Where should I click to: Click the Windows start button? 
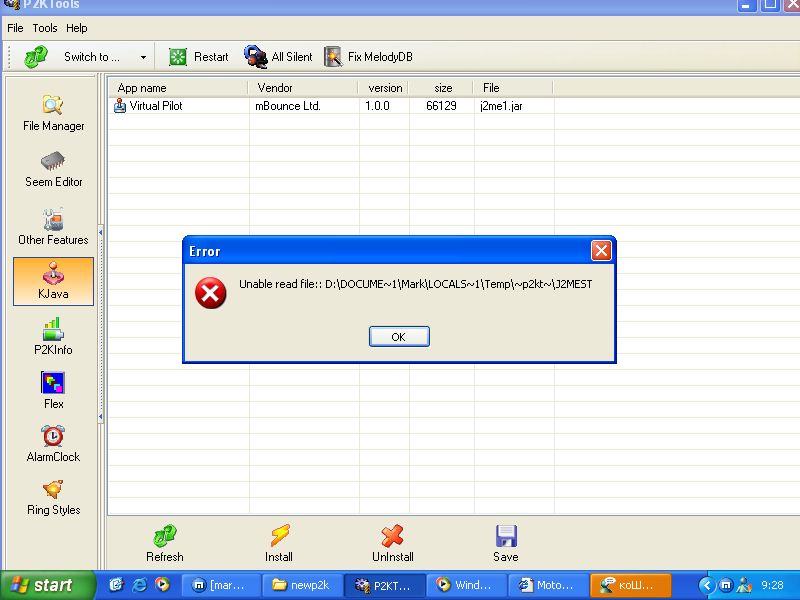47,585
